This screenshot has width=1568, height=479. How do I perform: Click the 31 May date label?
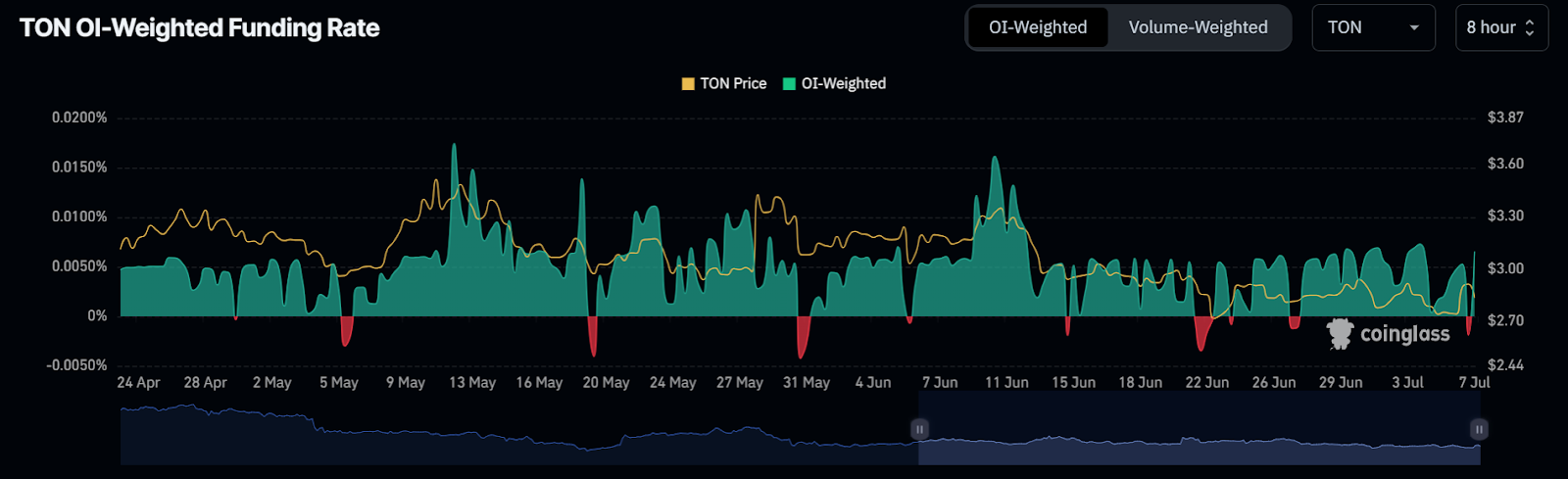(x=807, y=382)
